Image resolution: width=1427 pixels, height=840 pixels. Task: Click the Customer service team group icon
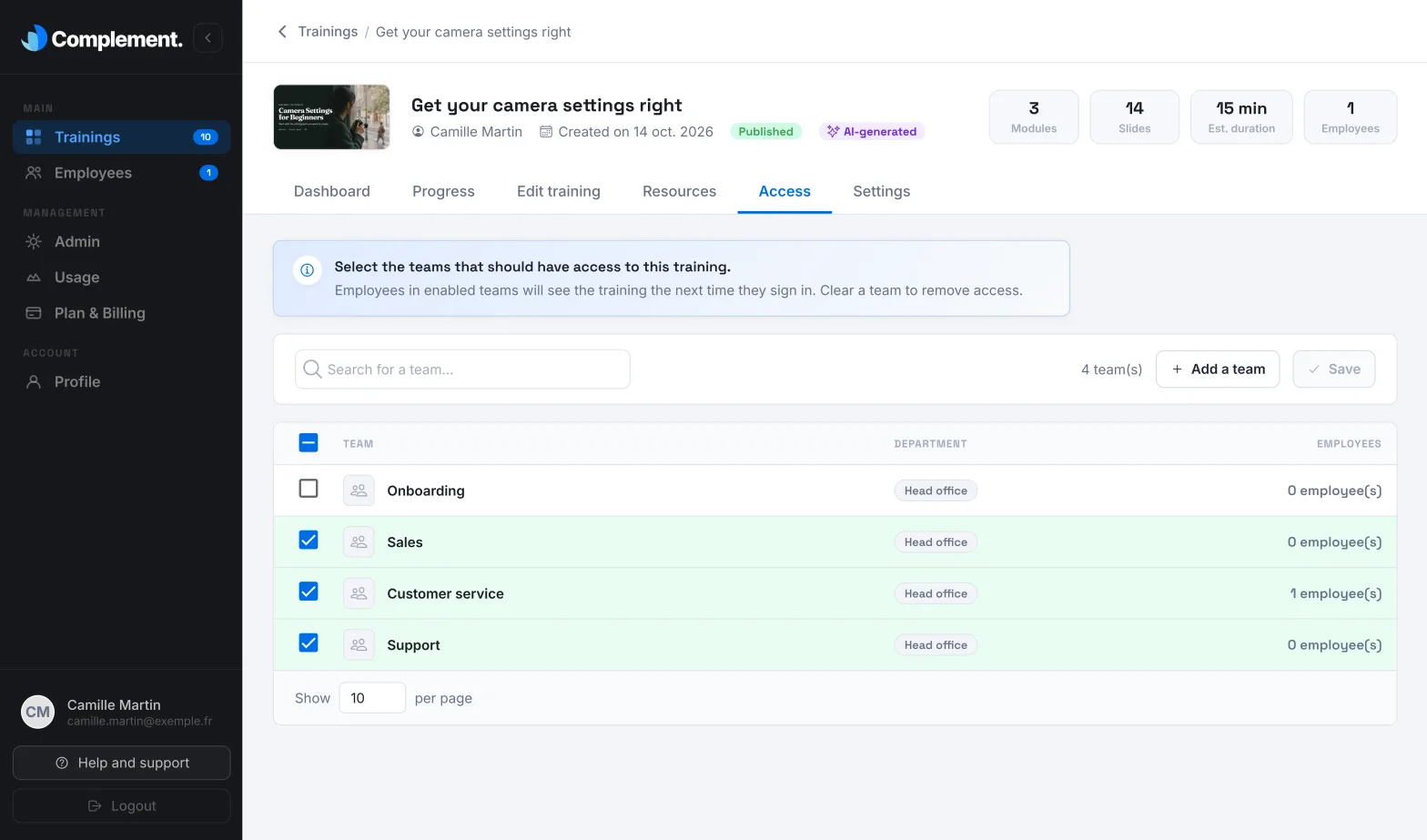tap(359, 593)
